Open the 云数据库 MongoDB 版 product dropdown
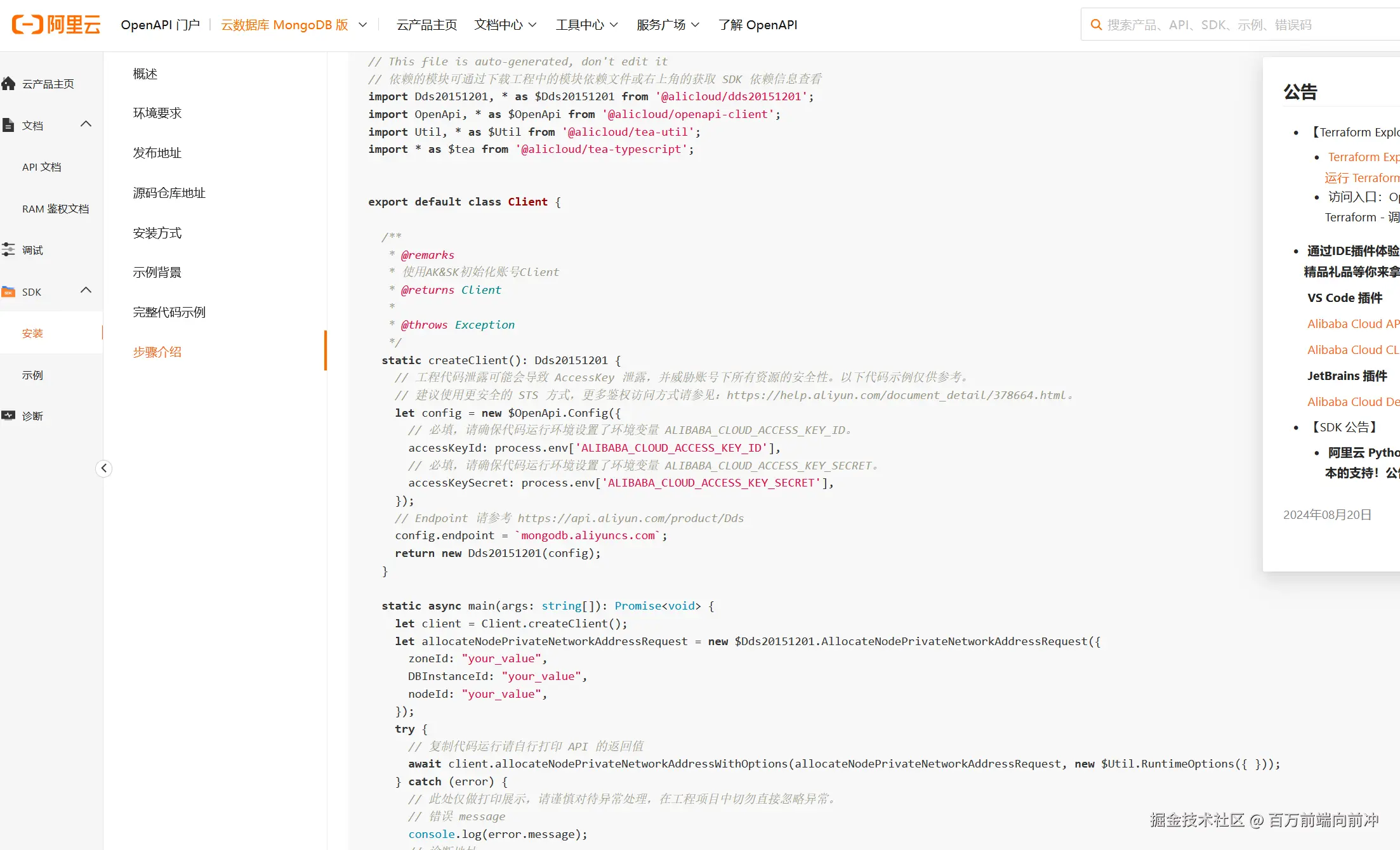 [293, 25]
